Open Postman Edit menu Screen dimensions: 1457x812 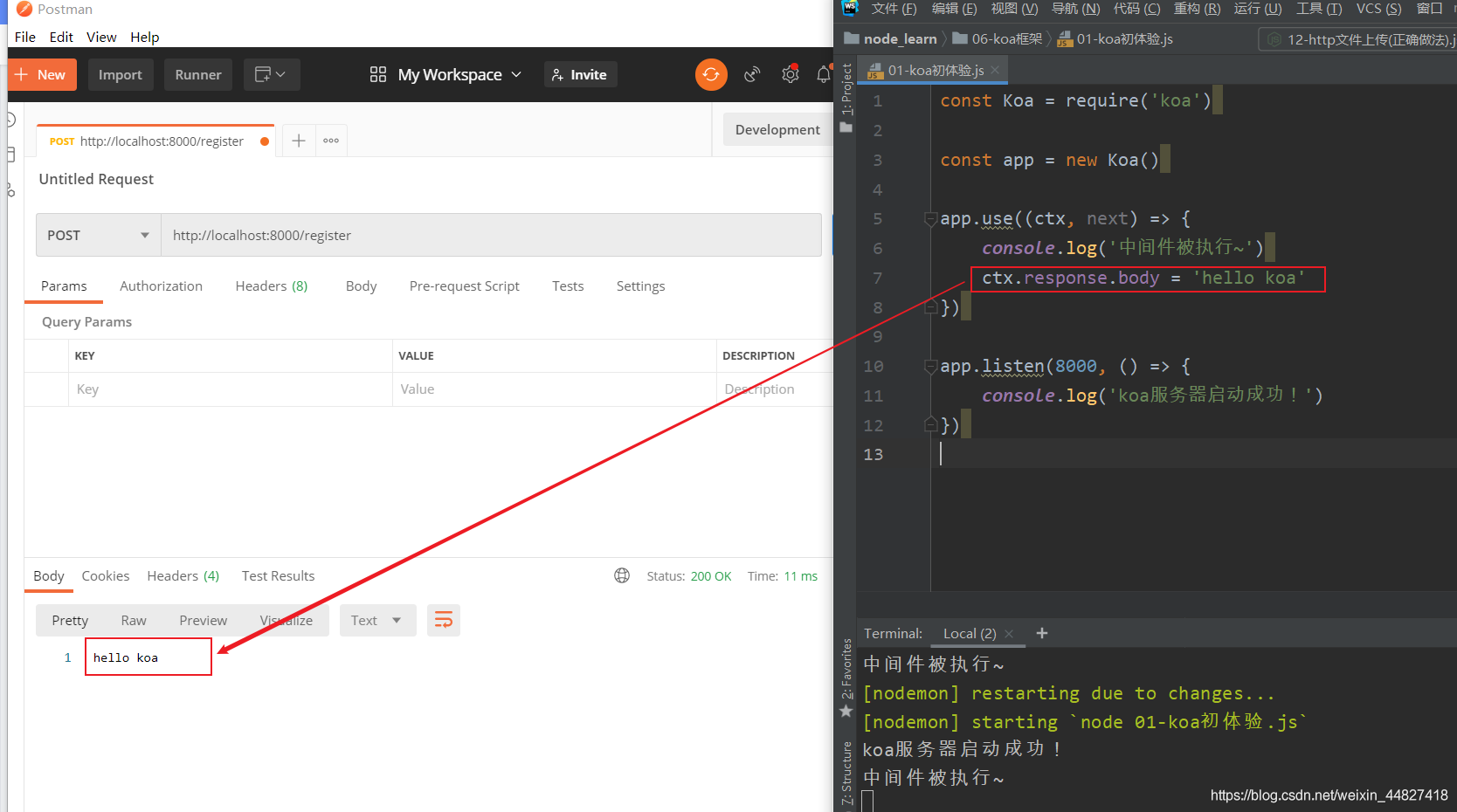pos(61,37)
